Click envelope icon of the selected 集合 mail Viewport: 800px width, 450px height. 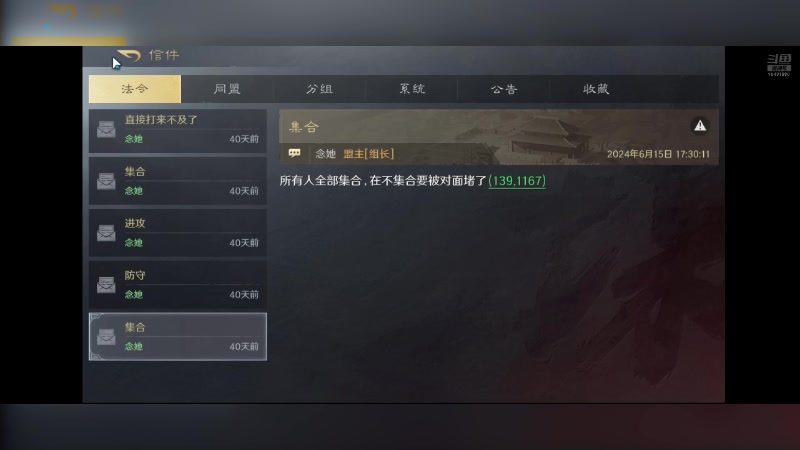(106, 337)
